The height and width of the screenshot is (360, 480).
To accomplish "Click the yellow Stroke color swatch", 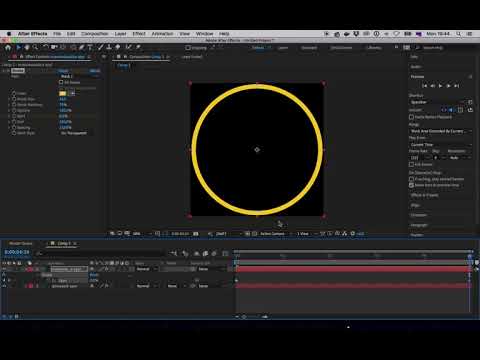I will click(x=63, y=93).
